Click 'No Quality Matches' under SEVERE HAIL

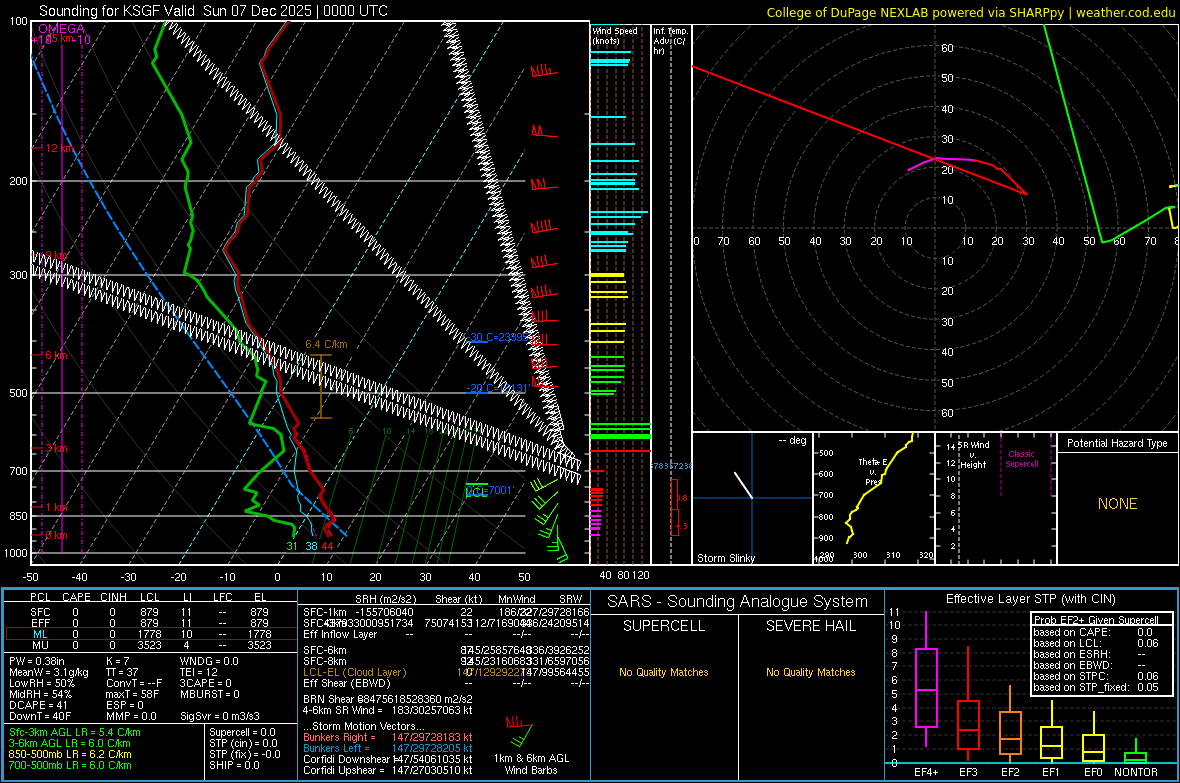[810, 672]
